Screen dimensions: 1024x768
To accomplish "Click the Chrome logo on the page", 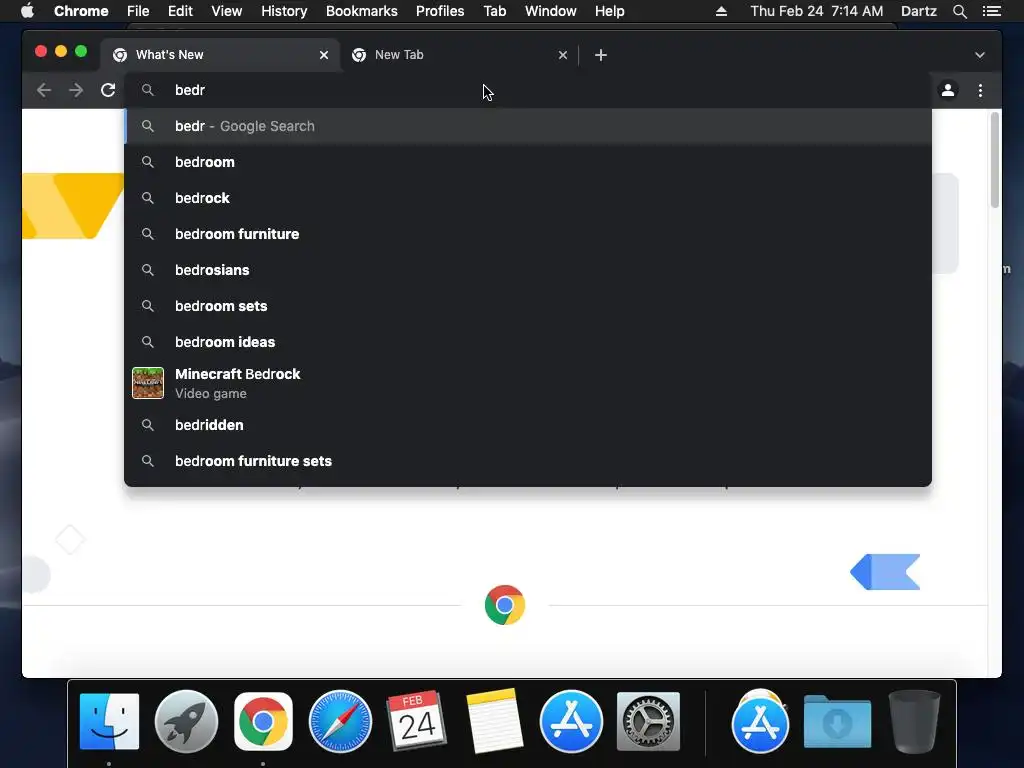I will pyautogui.click(x=505, y=605).
